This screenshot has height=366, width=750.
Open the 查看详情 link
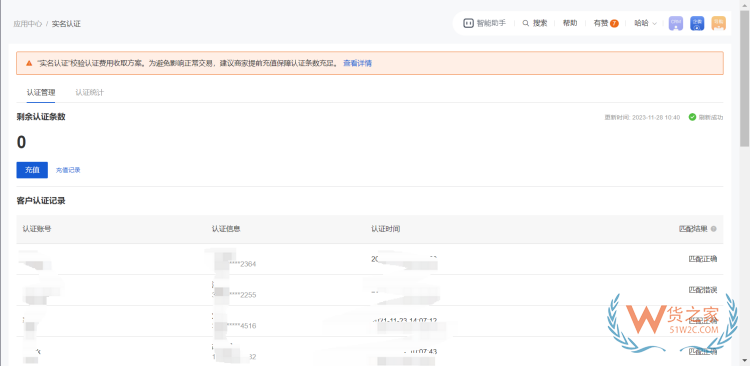click(x=358, y=63)
